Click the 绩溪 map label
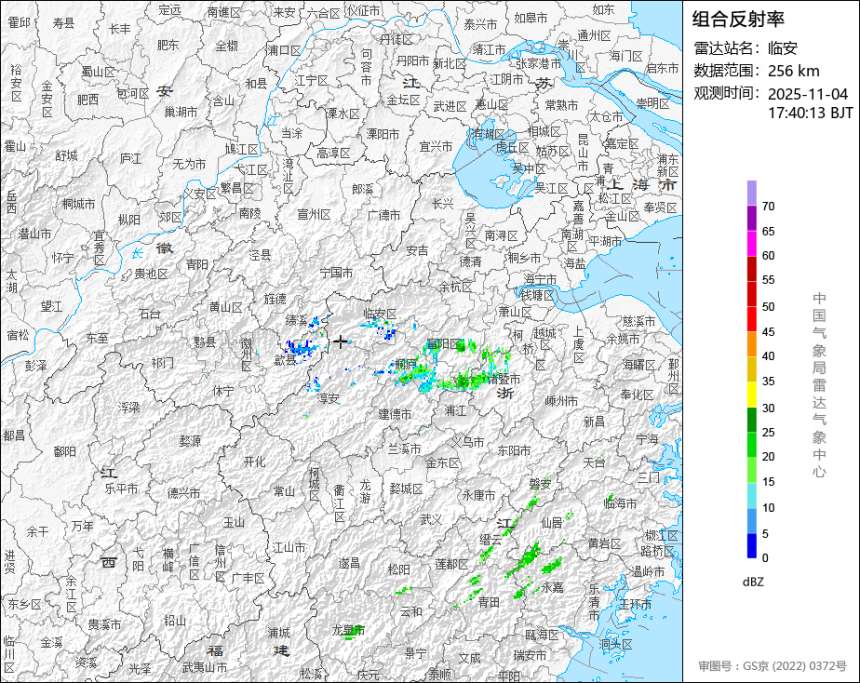The height and width of the screenshot is (683, 860). tap(297, 320)
